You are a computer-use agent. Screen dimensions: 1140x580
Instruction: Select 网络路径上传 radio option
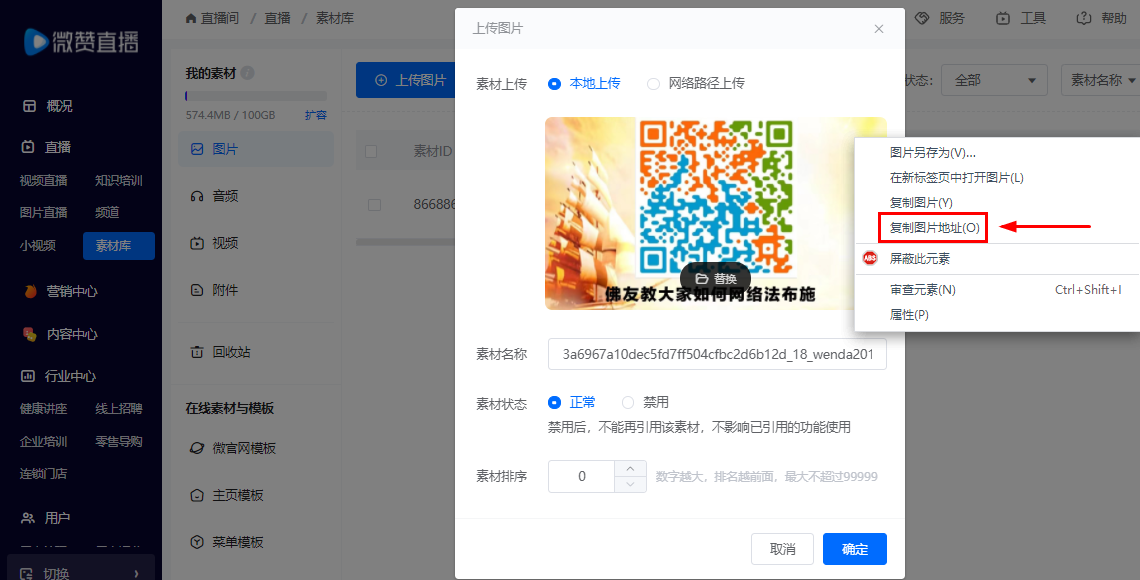(696, 84)
